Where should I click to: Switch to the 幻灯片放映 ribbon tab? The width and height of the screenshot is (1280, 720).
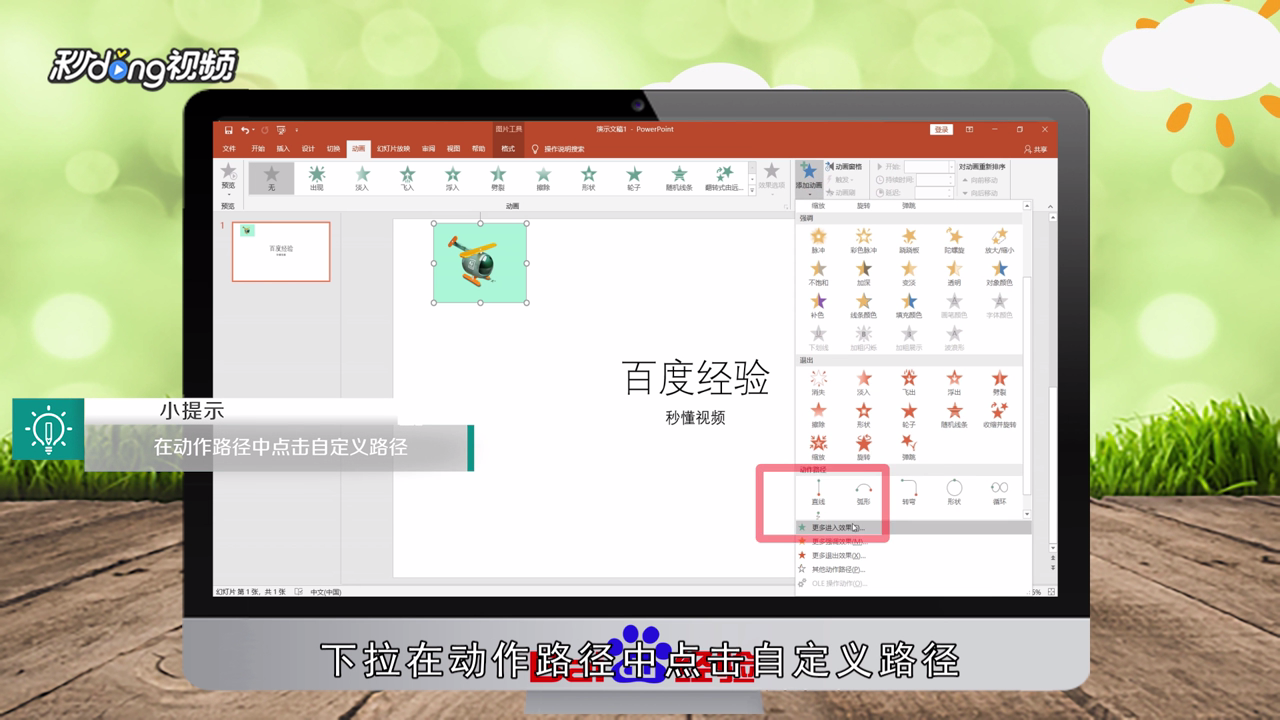tap(393, 149)
